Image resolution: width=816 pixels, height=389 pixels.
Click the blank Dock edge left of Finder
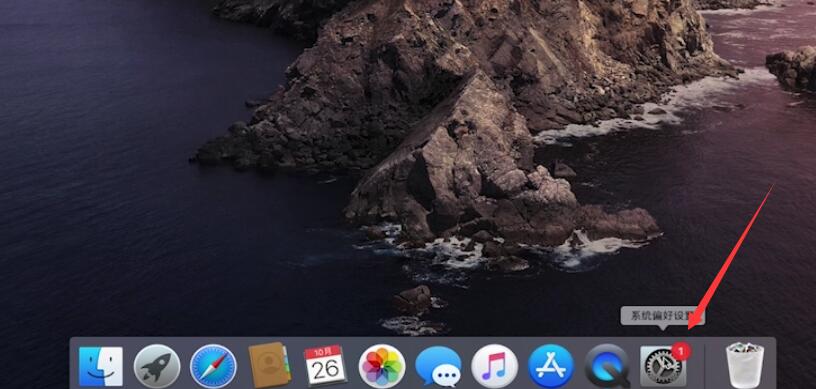pos(74,365)
